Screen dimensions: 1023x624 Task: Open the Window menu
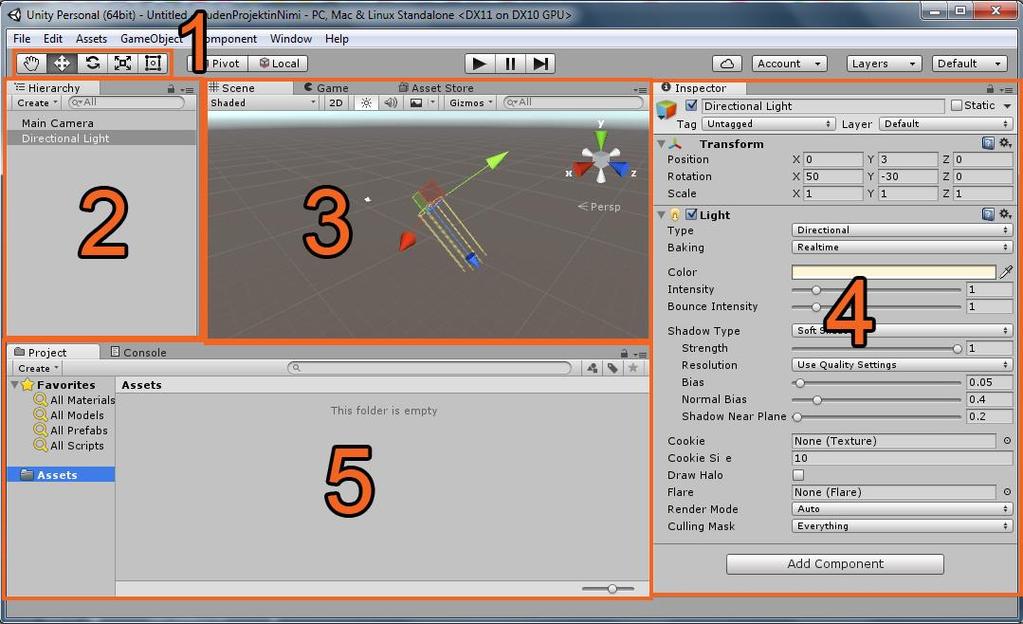point(291,39)
